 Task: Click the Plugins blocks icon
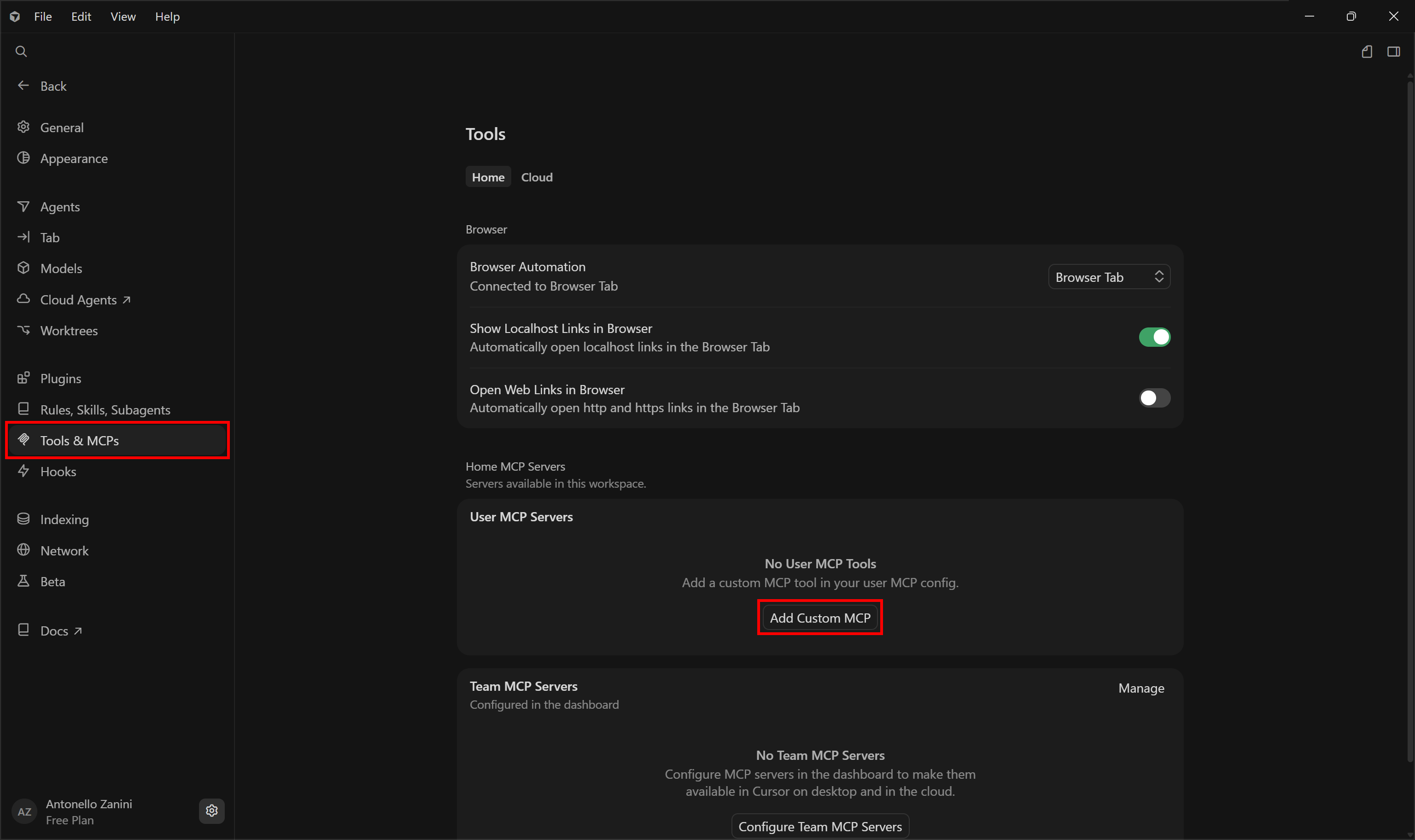coord(23,378)
